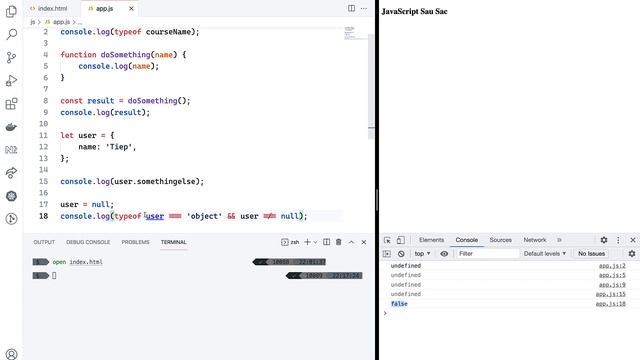The image size is (640, 360).
Task: Show more DevTools tabs with chevron
Action: coord(560,240)
